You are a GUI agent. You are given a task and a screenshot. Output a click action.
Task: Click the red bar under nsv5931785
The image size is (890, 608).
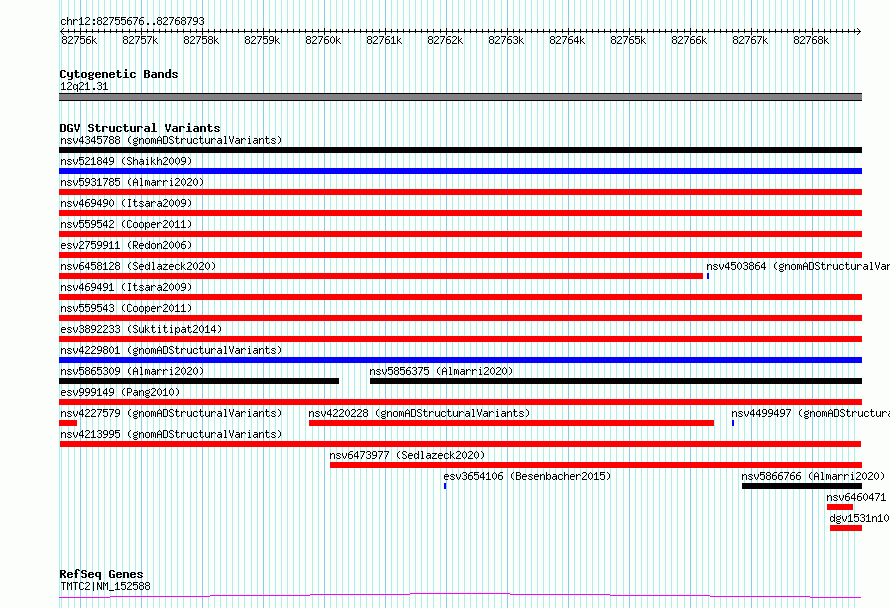460,192
